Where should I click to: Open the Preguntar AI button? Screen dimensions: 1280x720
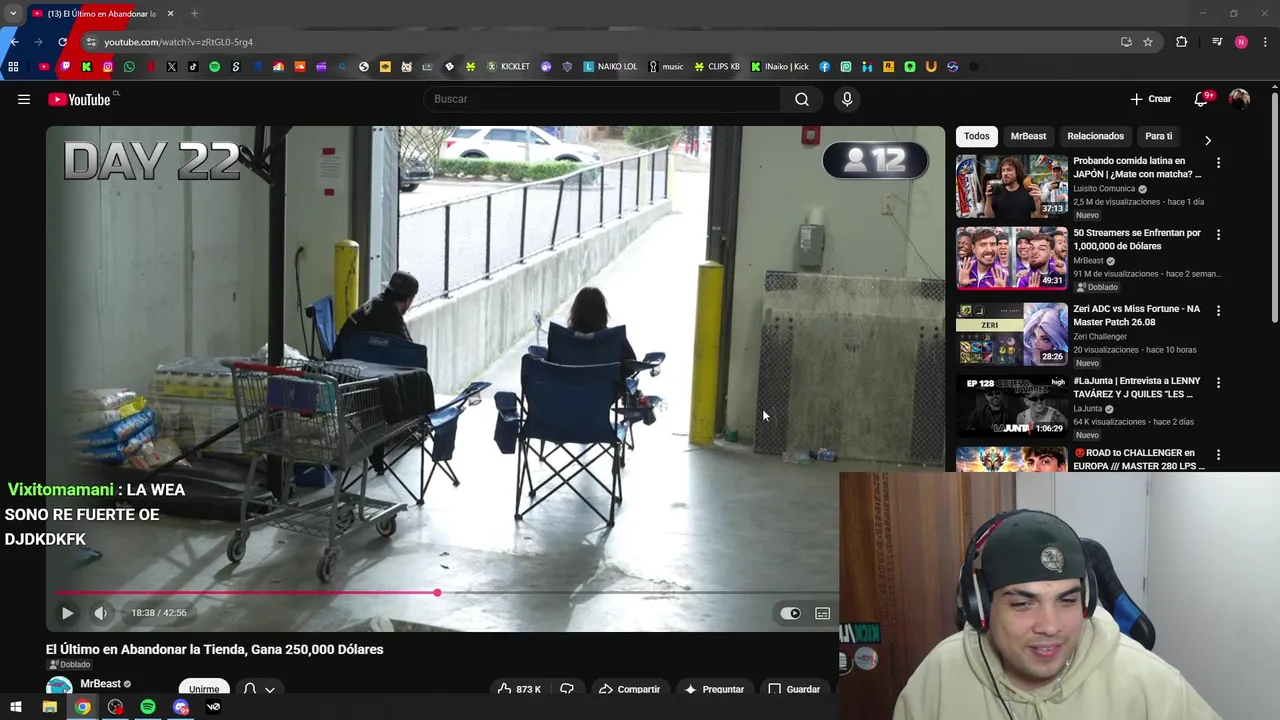click(x=714, y=689)
